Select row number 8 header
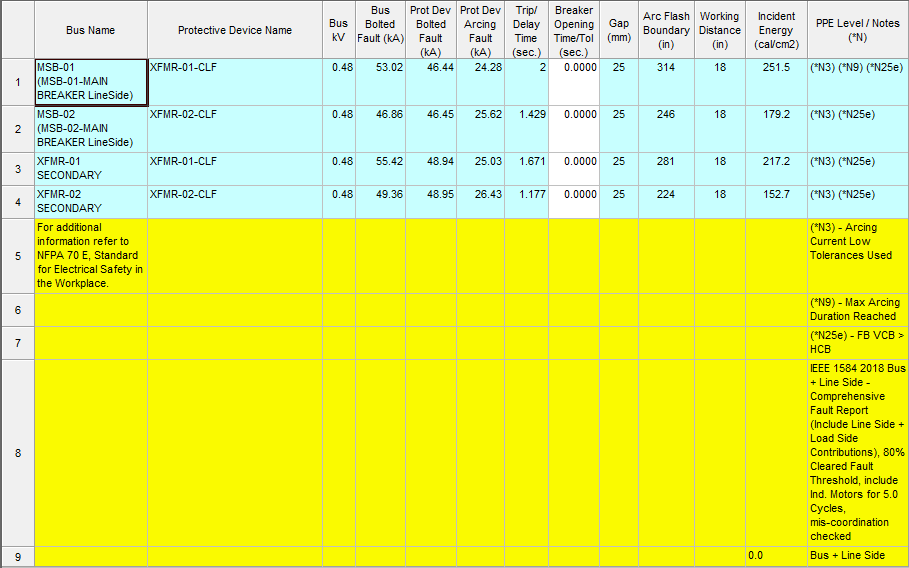This screenshot has width=909, height=568. [x=17, y=453]
